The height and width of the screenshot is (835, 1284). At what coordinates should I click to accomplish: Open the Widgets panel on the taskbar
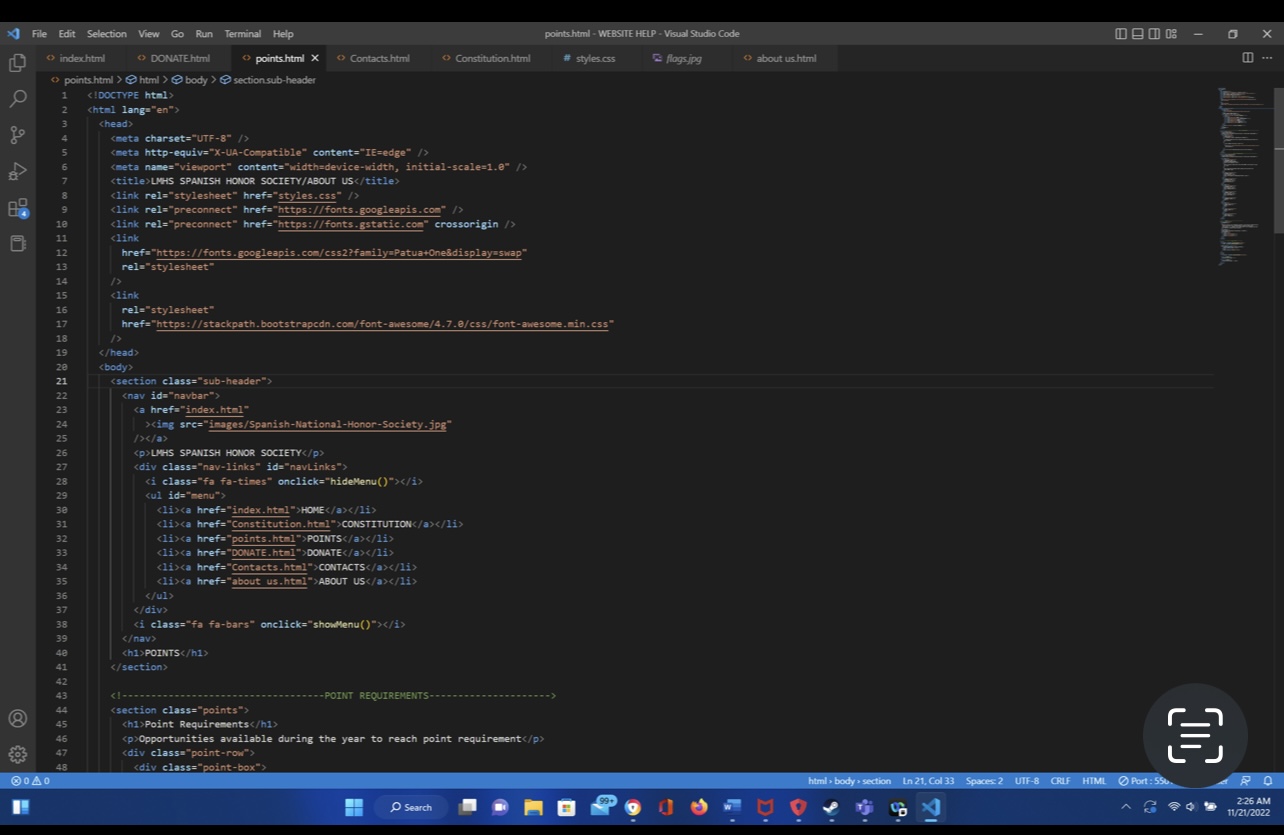pyautogui.click(x=21, y=807)
